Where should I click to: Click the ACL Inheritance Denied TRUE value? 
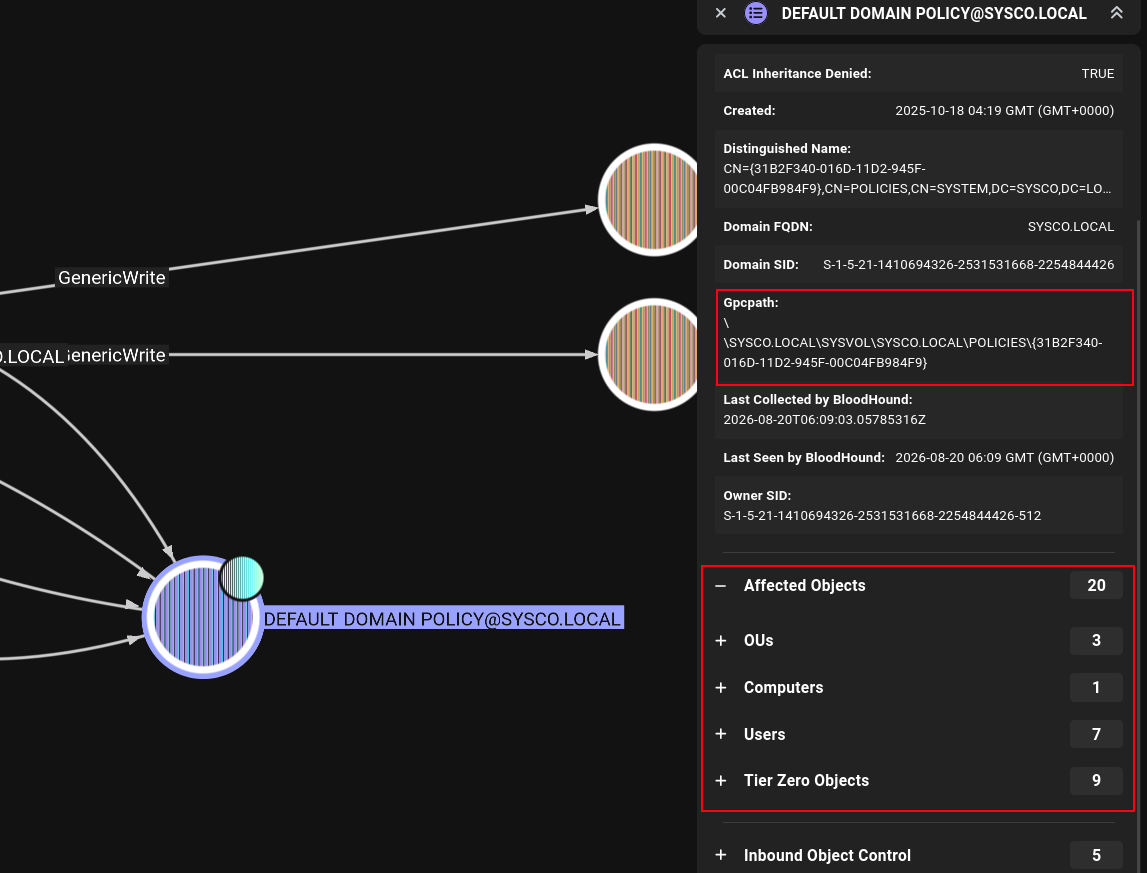[x=1097, y=74]
